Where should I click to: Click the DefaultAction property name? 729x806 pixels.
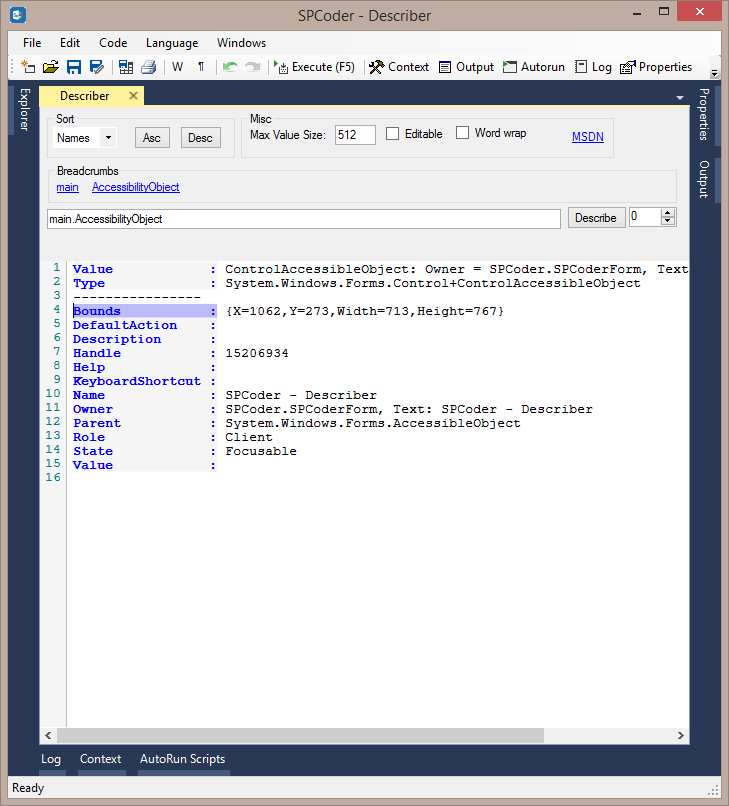click(125, 325)
